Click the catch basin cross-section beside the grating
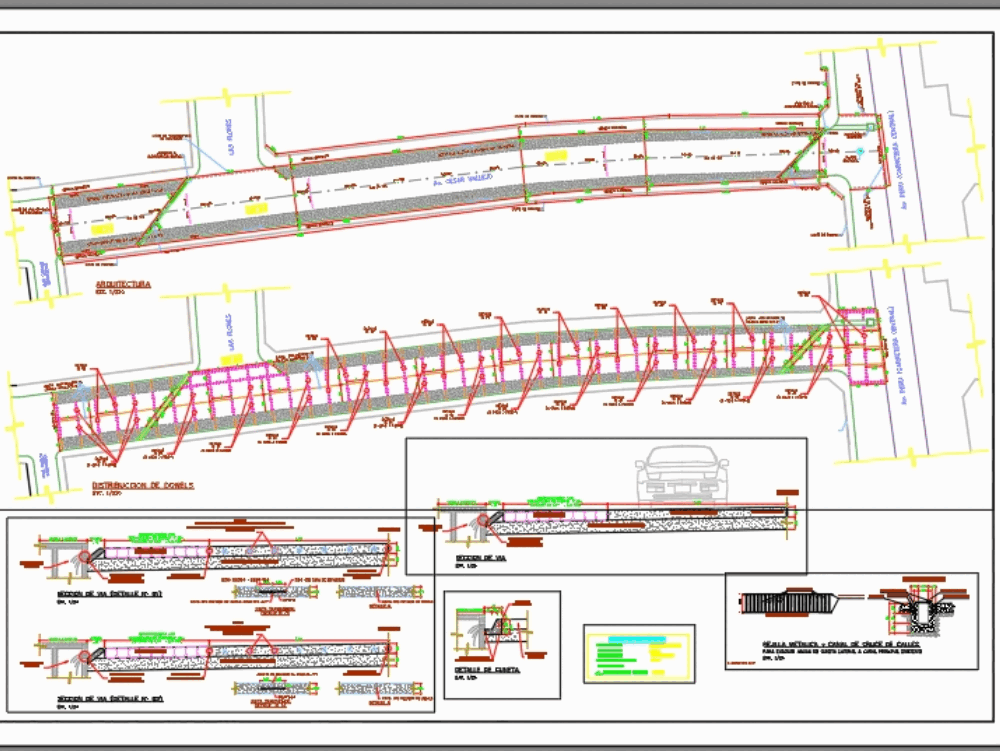Image resolution: width=1000 pixels, height=751 pixels. point(920,612)
